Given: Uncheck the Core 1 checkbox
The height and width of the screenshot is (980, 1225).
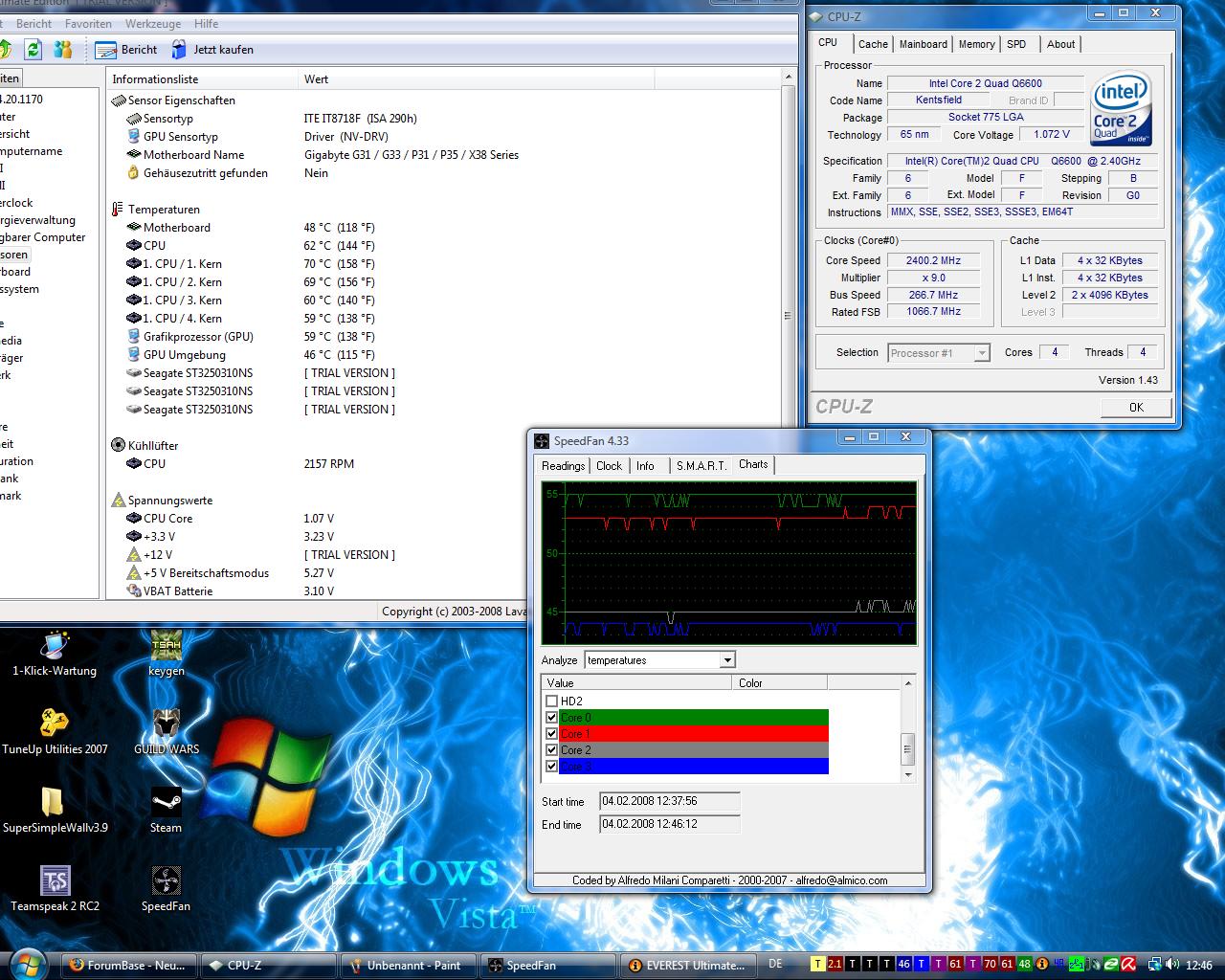Looking at the screenshot, I should (x=551, y=734).
